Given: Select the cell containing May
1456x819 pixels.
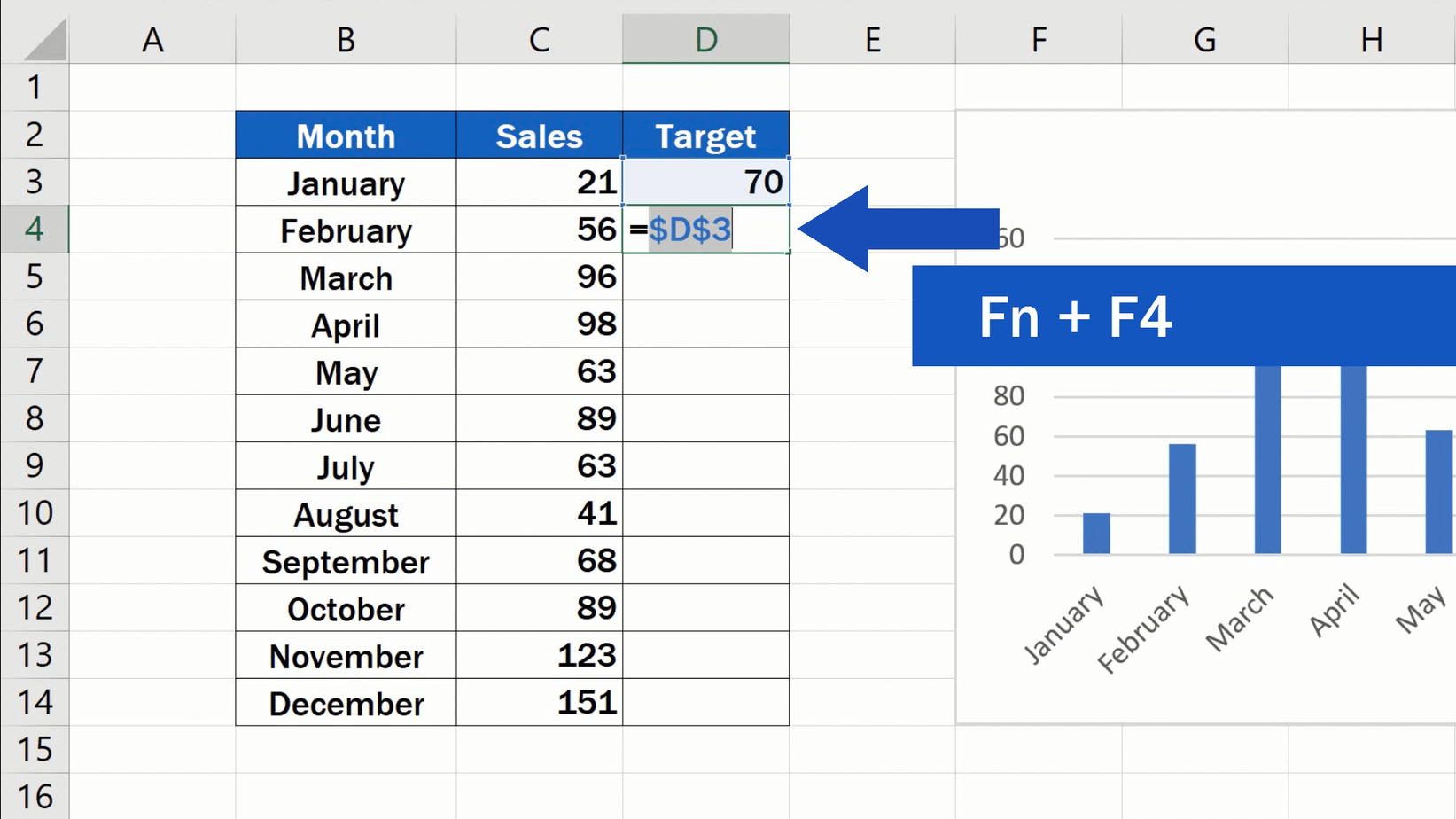Looking at the screenshot, I should click(x=346, y=372).
